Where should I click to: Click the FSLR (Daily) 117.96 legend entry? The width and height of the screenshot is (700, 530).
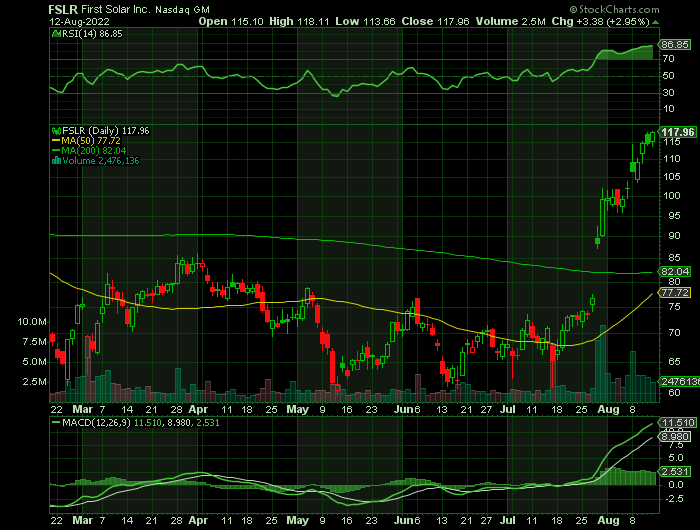106,131
